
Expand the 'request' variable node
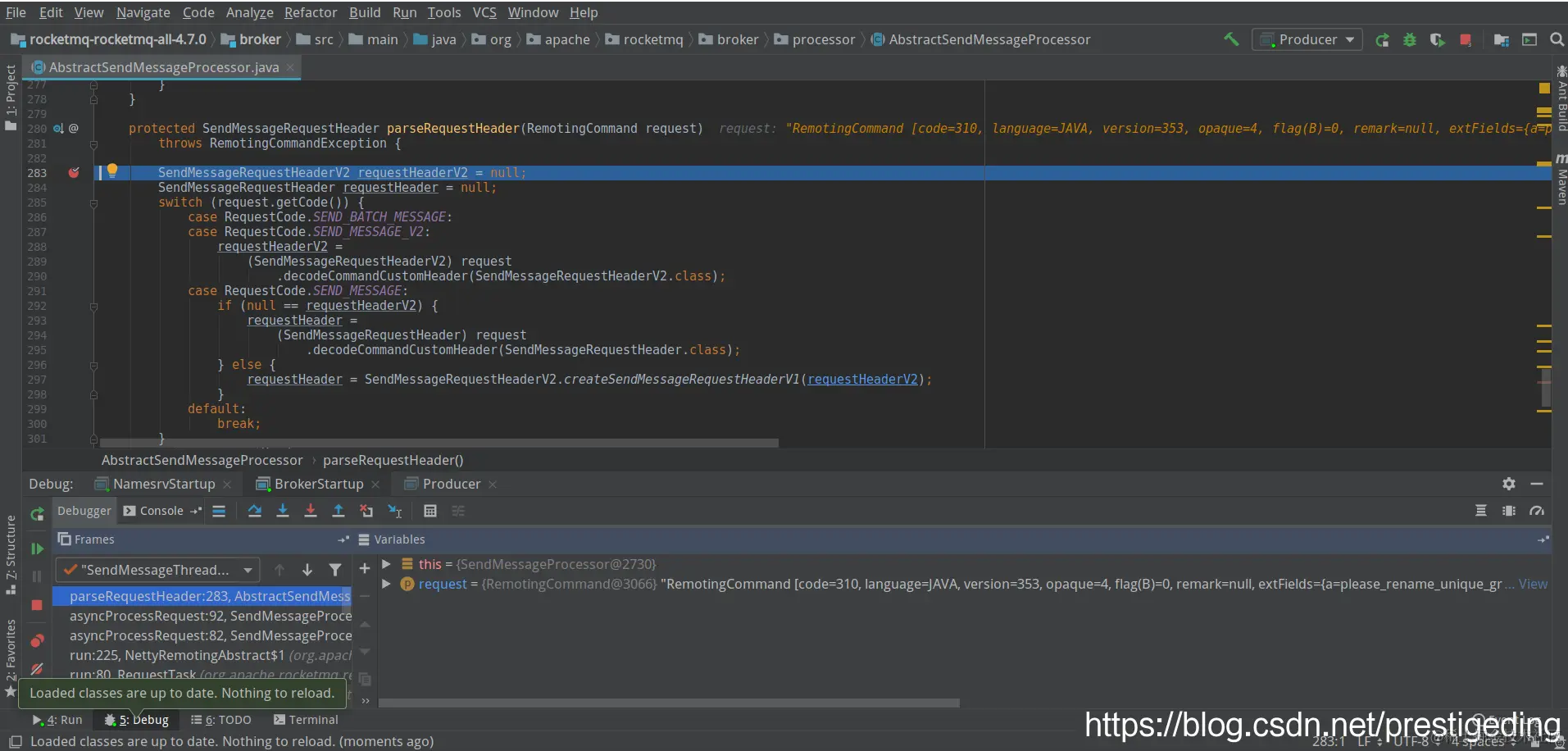pos(386,584)
